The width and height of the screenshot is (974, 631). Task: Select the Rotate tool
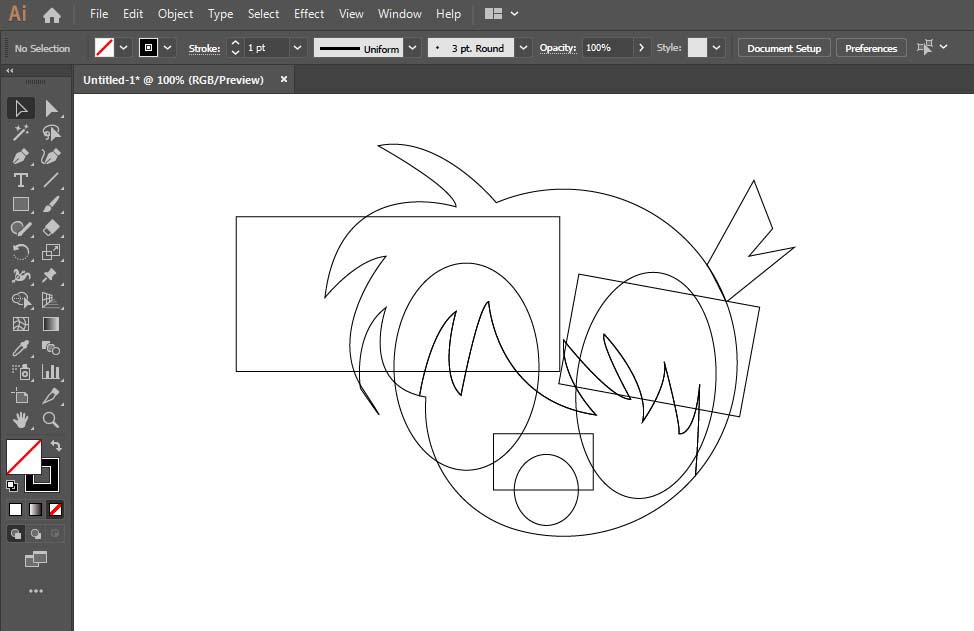click(x=20, y=252)
